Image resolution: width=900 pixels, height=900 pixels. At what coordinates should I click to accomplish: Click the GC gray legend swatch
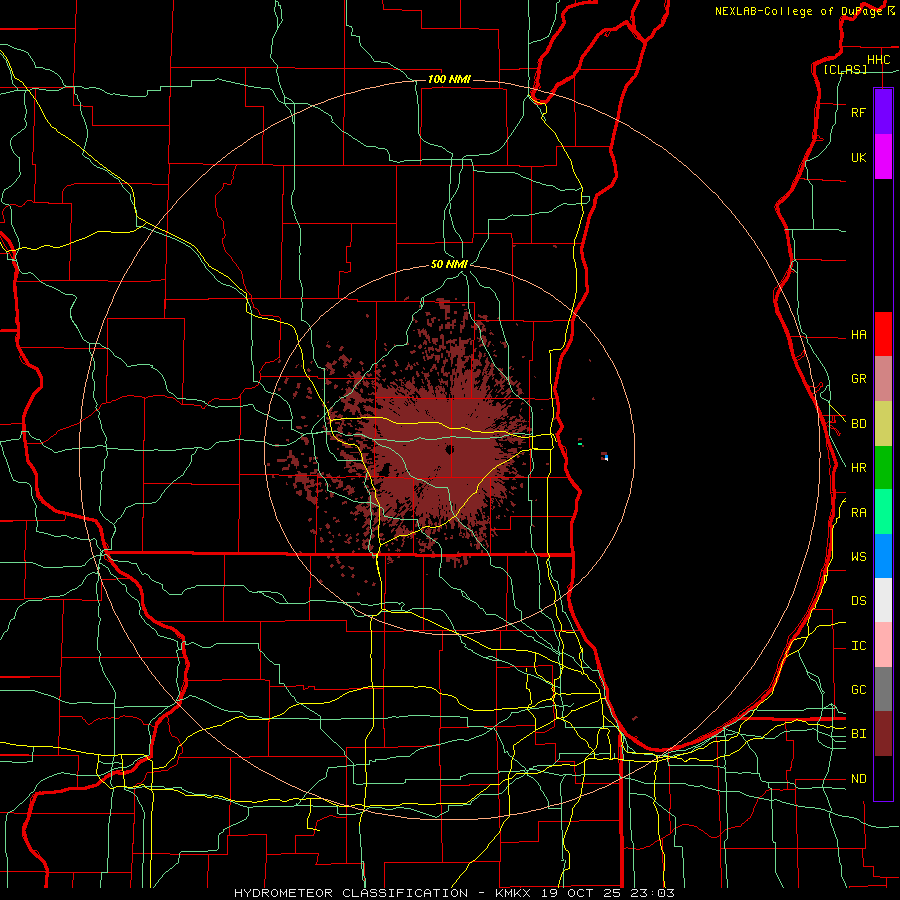tap(883, 689)
